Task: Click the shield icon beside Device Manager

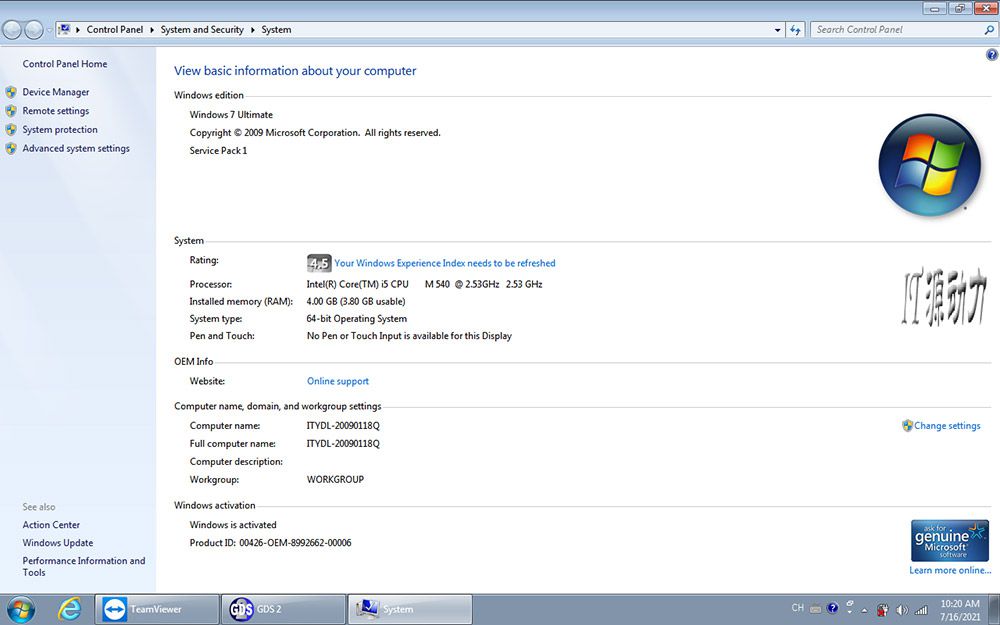Action: (x=11, y=92)
